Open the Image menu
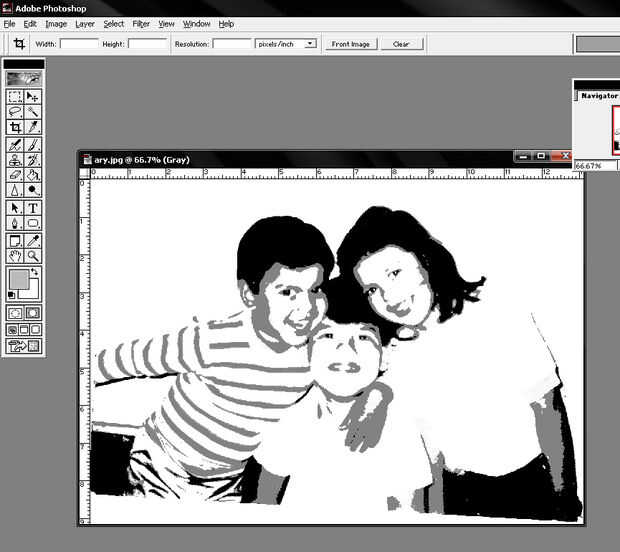Image resolution: width=620 pixels, height=552 pixels. [56, 23]
